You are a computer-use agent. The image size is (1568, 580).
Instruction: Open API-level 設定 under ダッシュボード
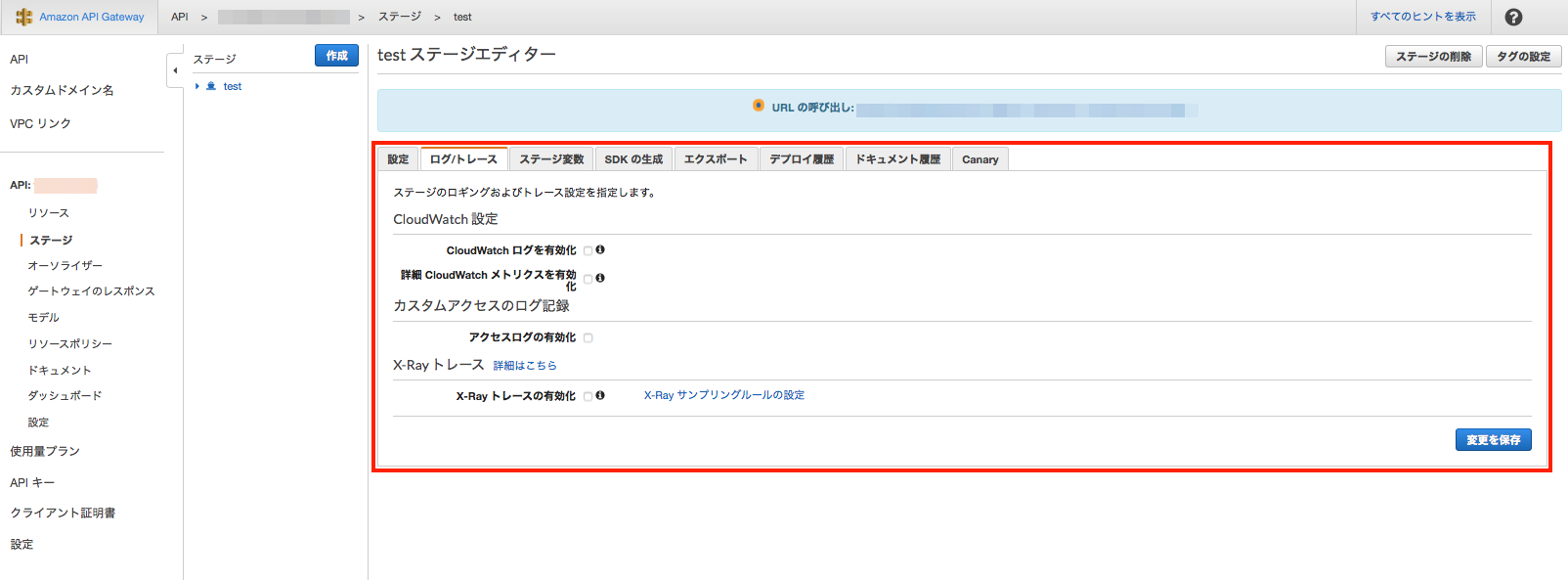(x=38, y=423)
